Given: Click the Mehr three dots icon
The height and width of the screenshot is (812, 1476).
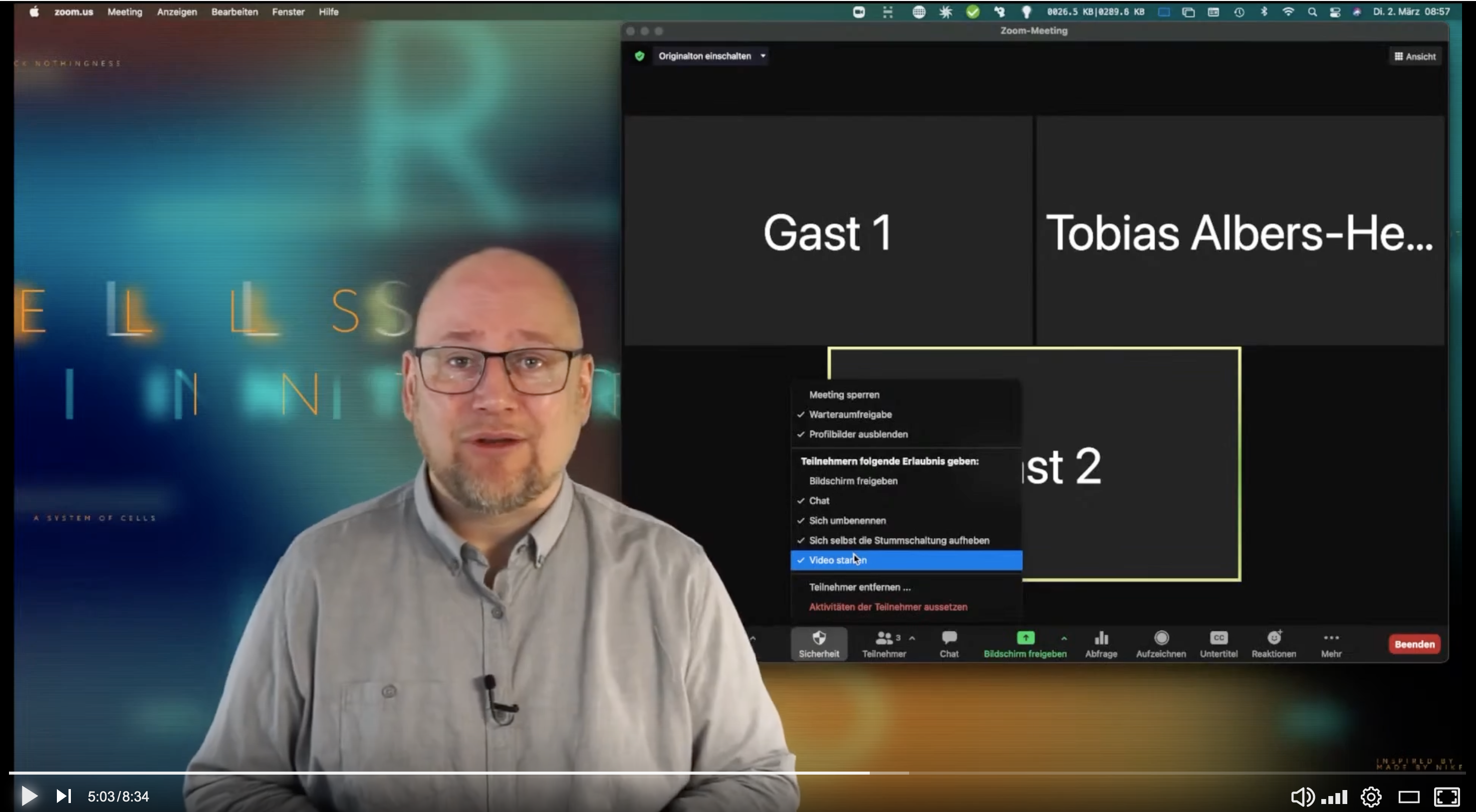Looking at the screenshot, I should [1331, 638].
